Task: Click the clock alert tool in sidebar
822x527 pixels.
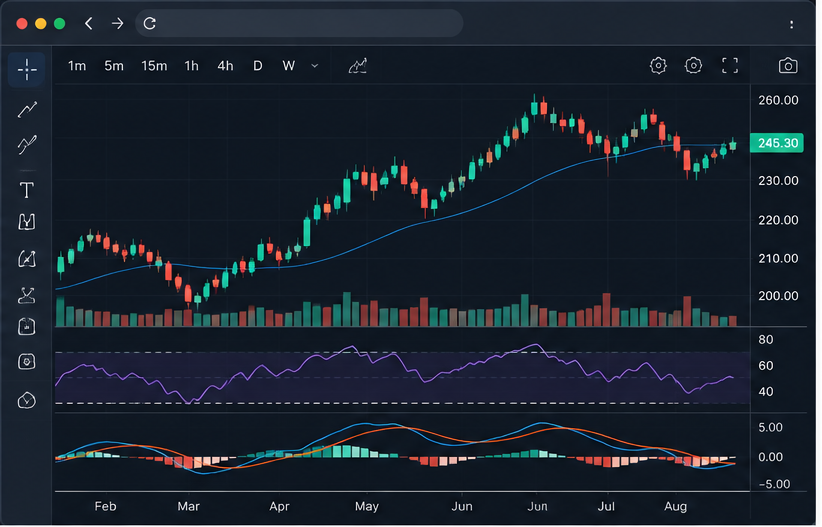Action: (x=27, y=401)
